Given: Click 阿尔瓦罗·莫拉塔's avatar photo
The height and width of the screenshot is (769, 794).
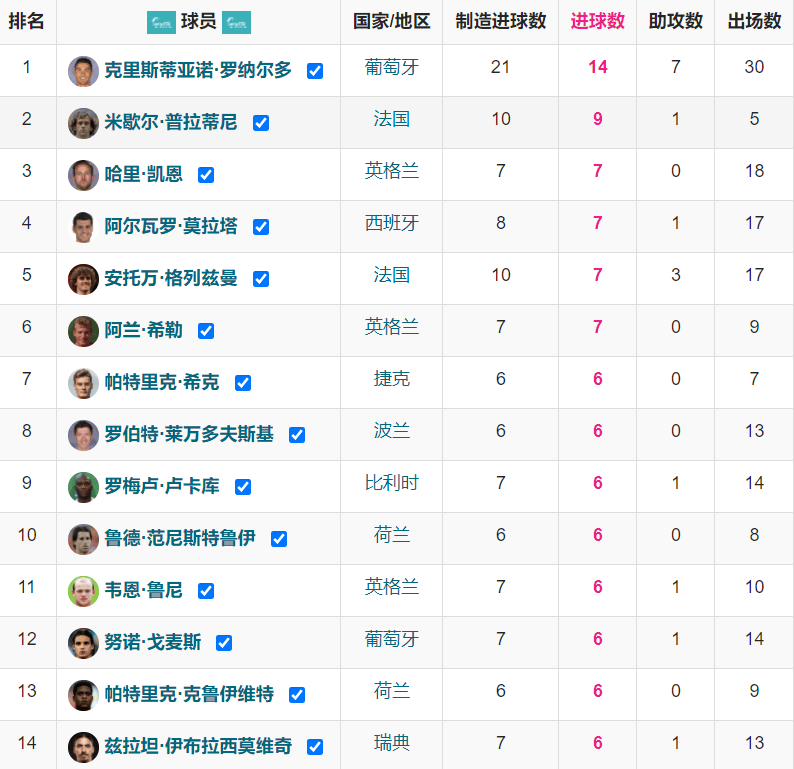Looking at the screenshot, I should [83, 227].
